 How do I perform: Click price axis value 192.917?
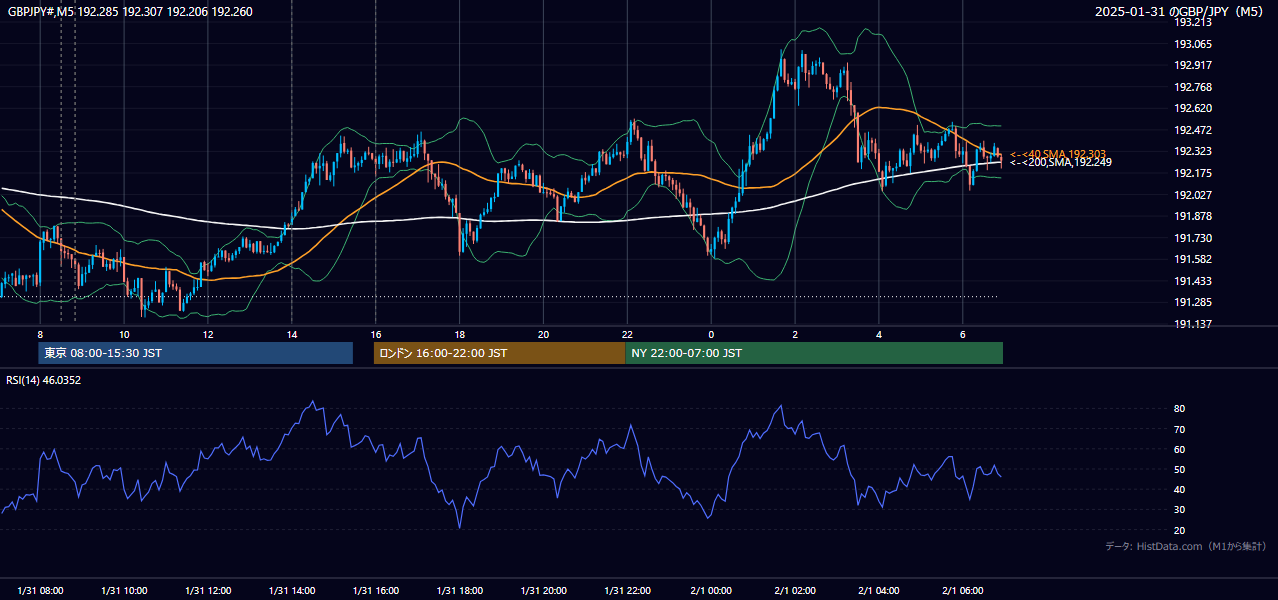pyautogui.click(x=1193, y=66)
